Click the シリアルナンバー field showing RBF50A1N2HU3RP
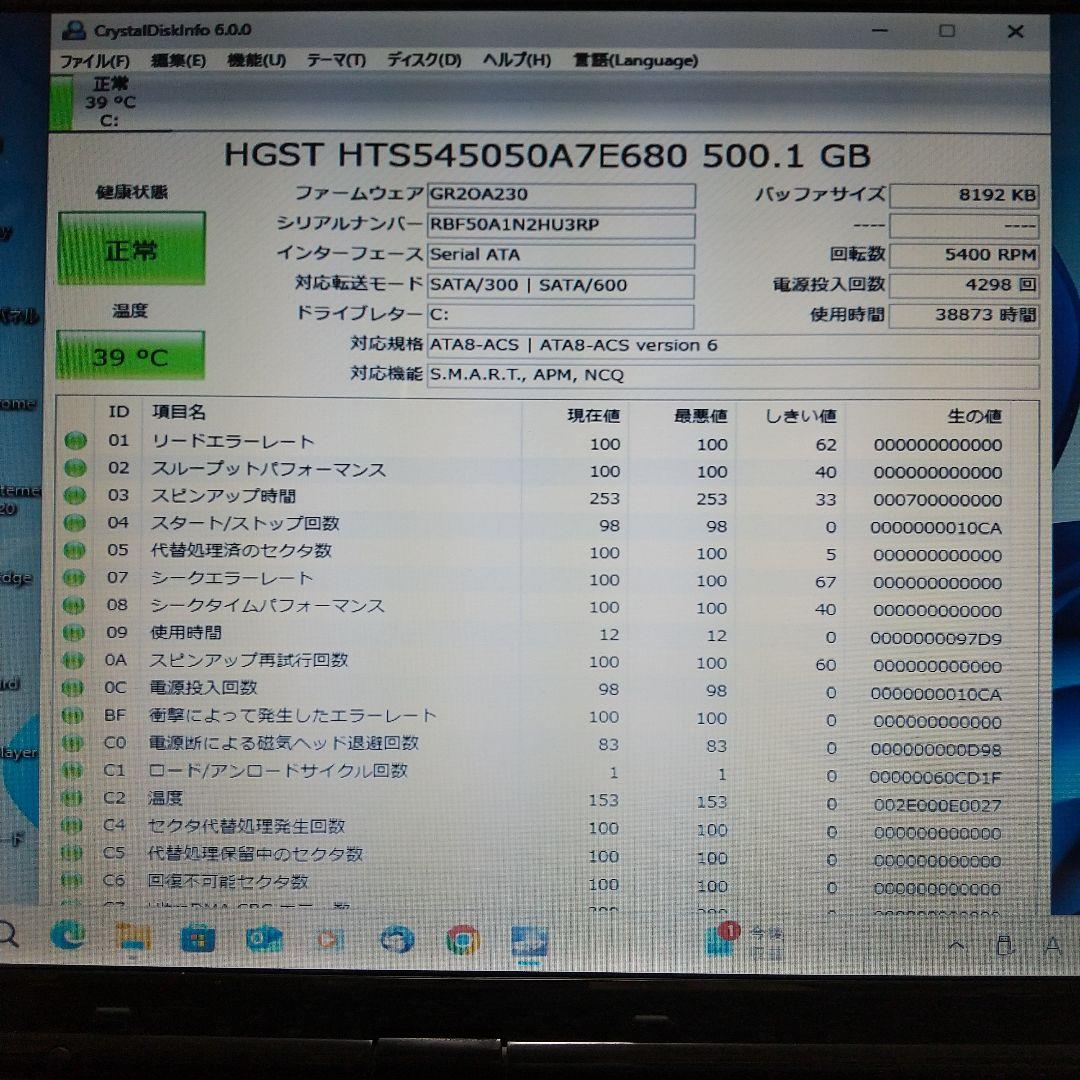The height and width of the screenshot is (1080, 1080). coord(560,226)
